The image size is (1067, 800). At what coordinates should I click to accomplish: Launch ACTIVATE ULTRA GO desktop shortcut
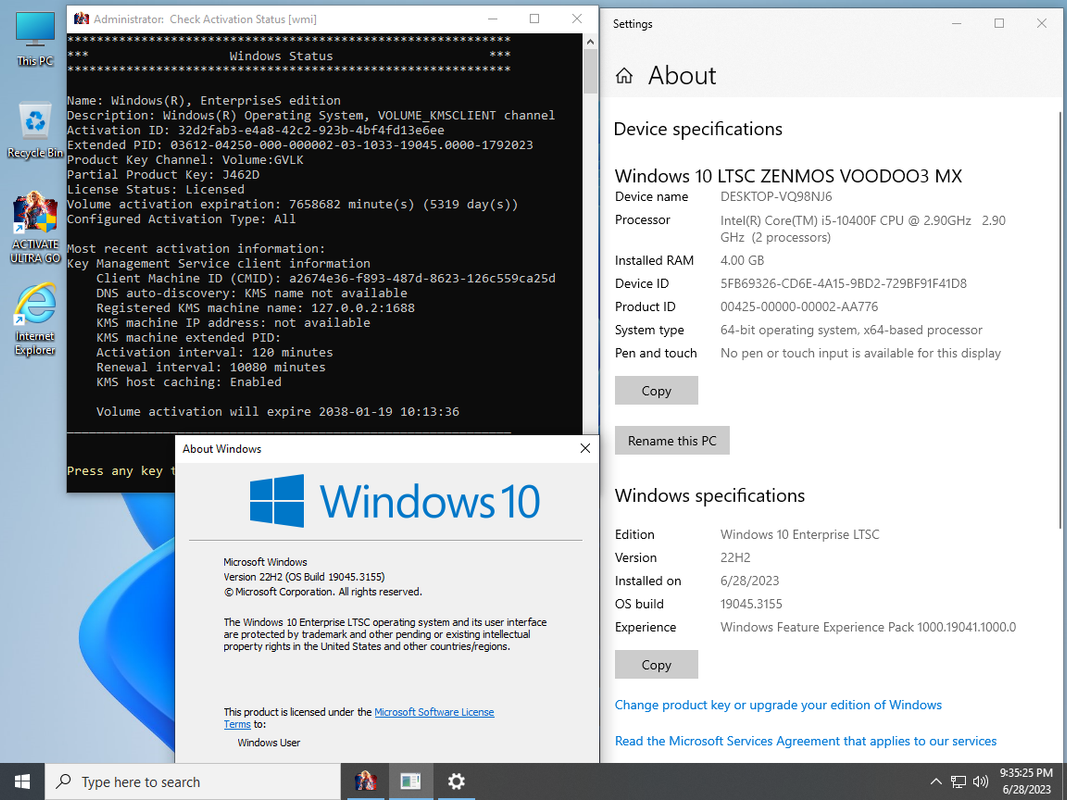(x=35, y=228)
